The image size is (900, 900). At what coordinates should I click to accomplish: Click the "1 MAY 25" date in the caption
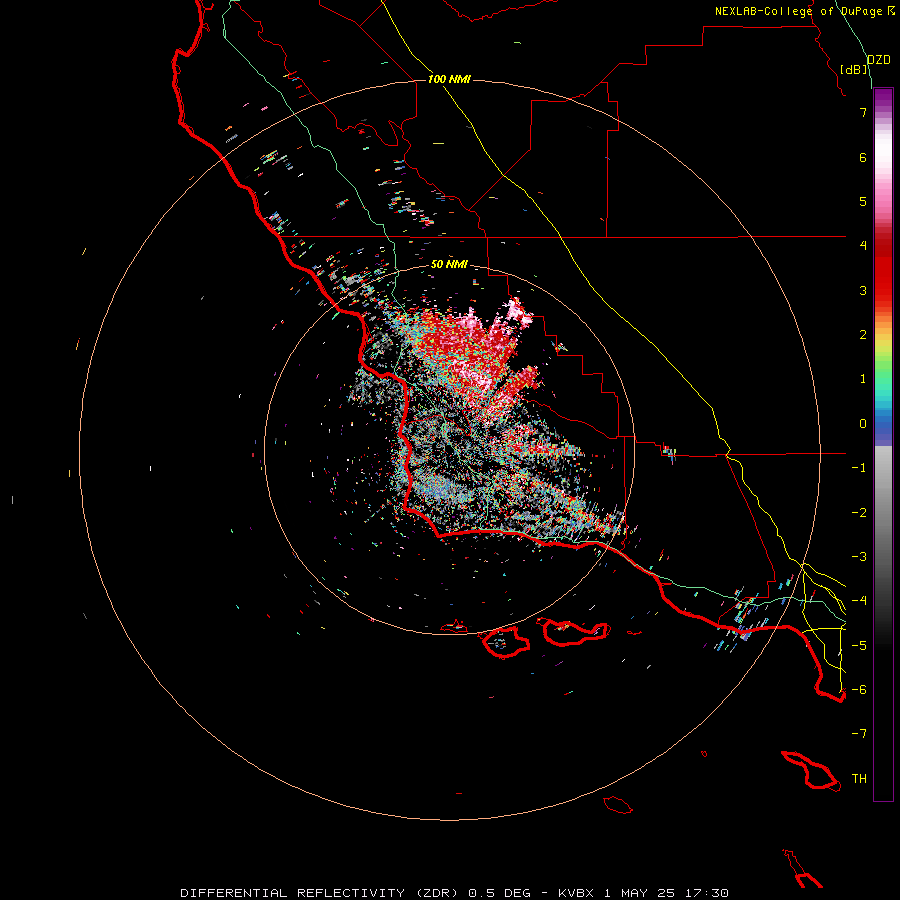click(641, 893)
